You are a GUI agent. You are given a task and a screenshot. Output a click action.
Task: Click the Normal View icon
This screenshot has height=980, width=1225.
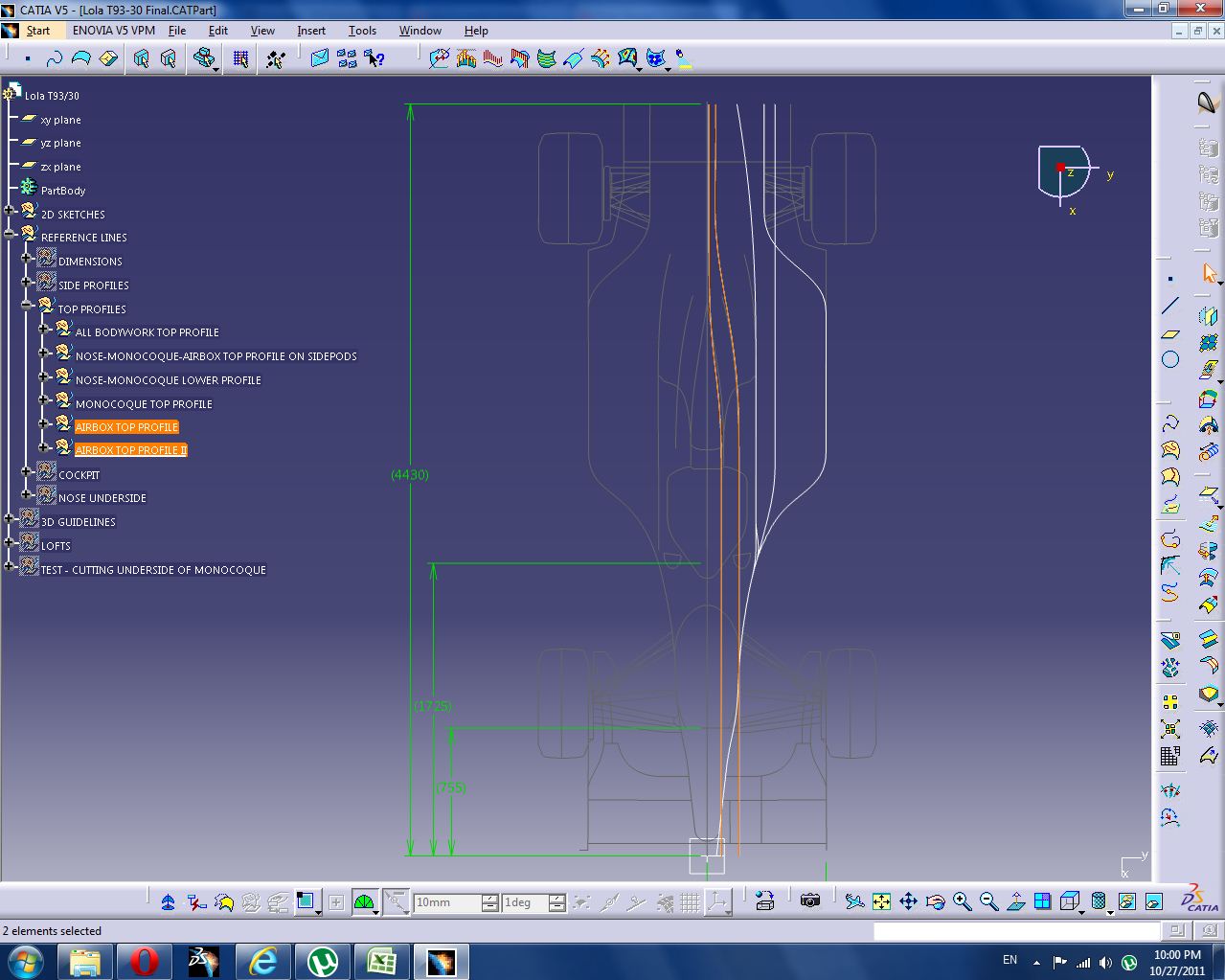(x=1015, y=901)
